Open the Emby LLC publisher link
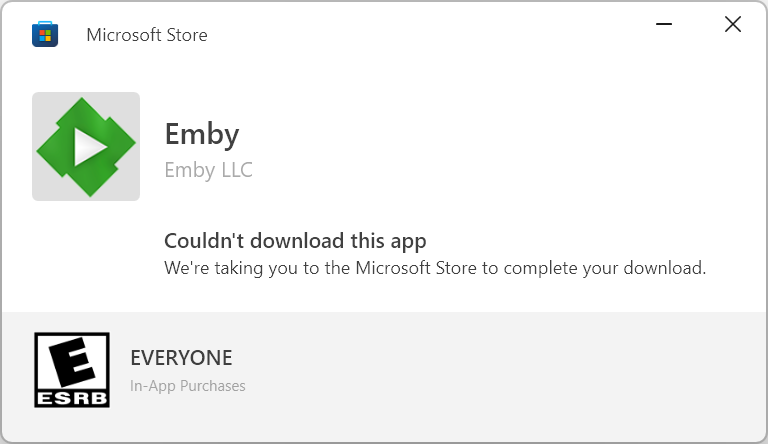The image size is (768, 444). (x=208, y=170)
